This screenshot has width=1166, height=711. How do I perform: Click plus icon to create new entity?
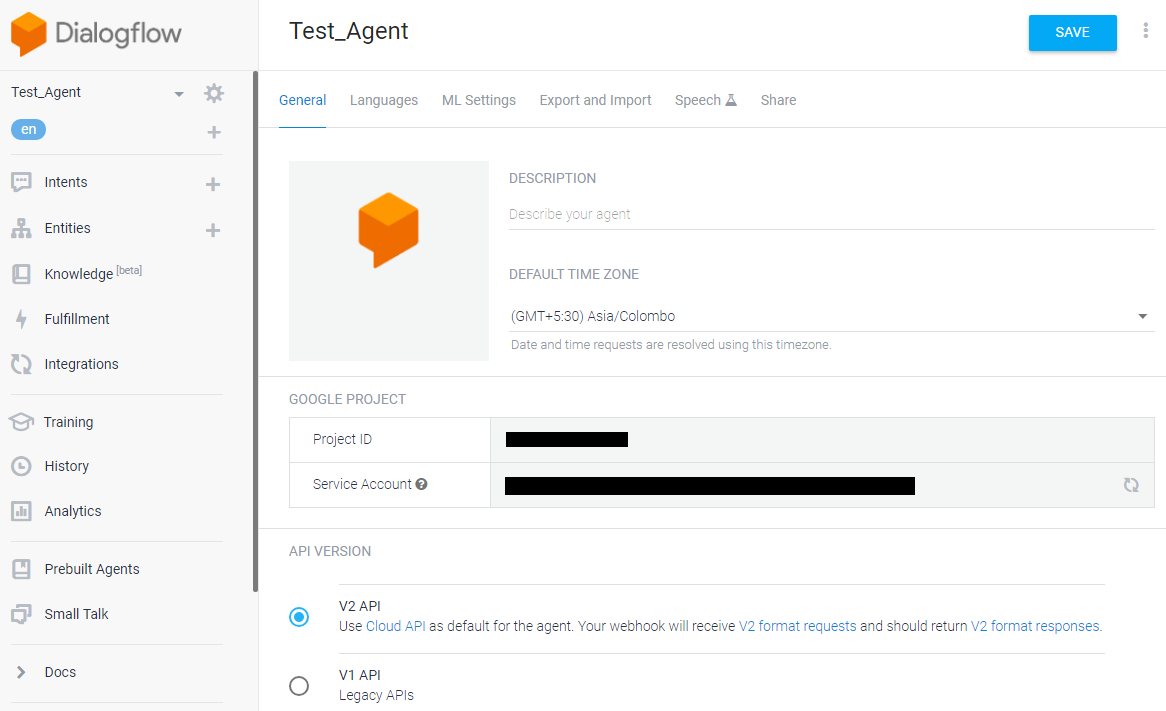click(x=213, y=230)
